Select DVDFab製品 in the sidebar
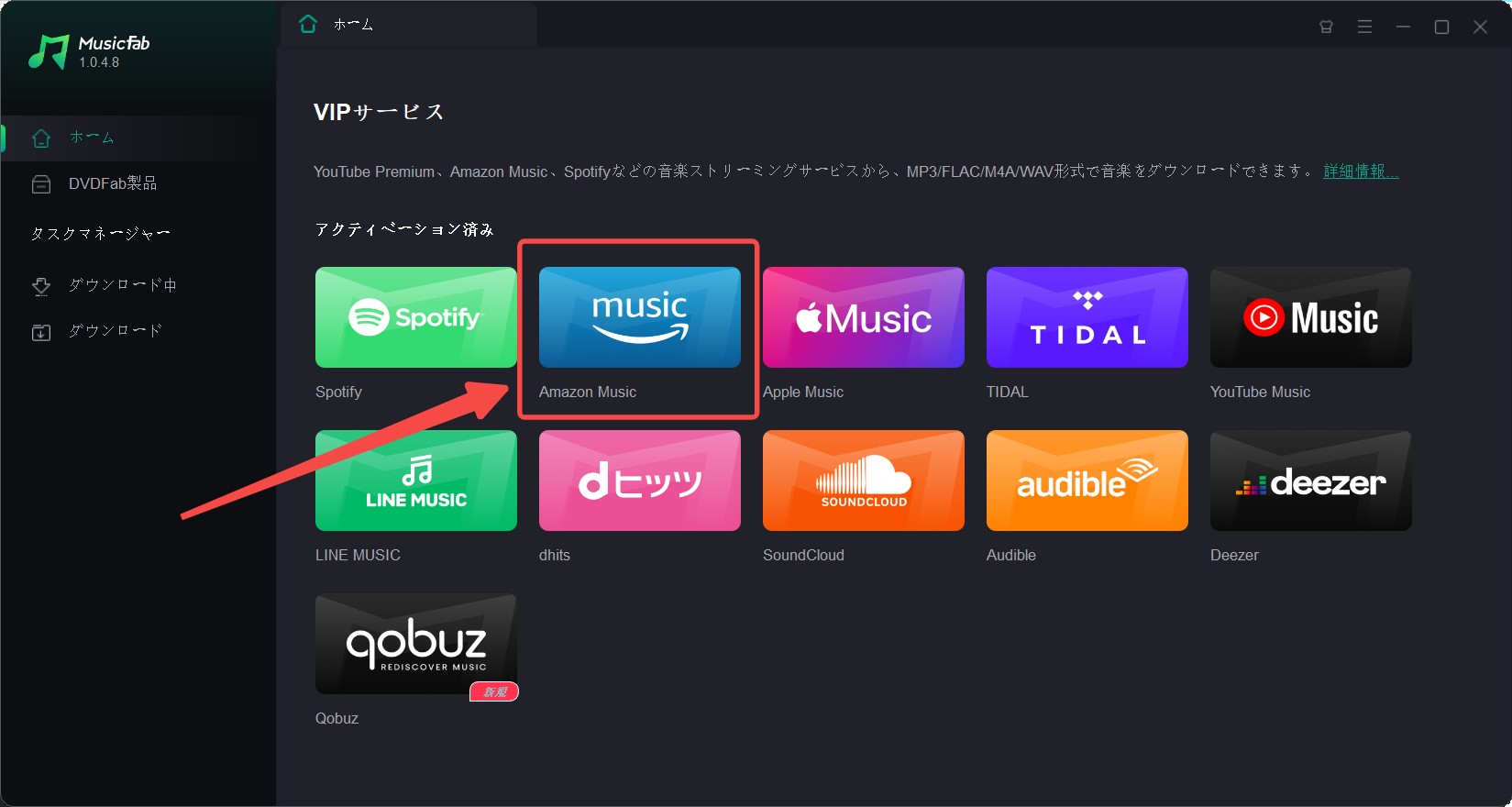The image size is (1512, 807). [138, 184]
